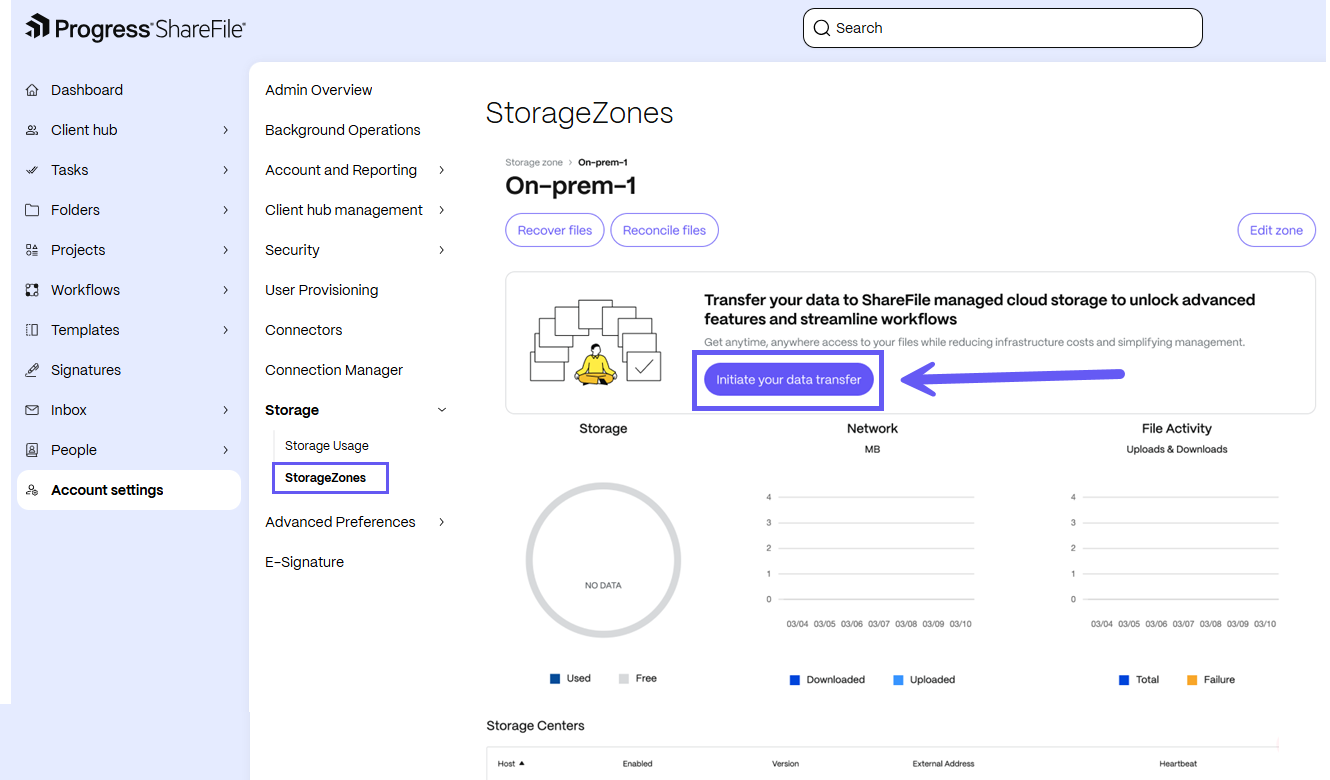The image size is (1330, 780).
Task: Click the Progress ShareFile logo
Action: (x=135, y=28)
